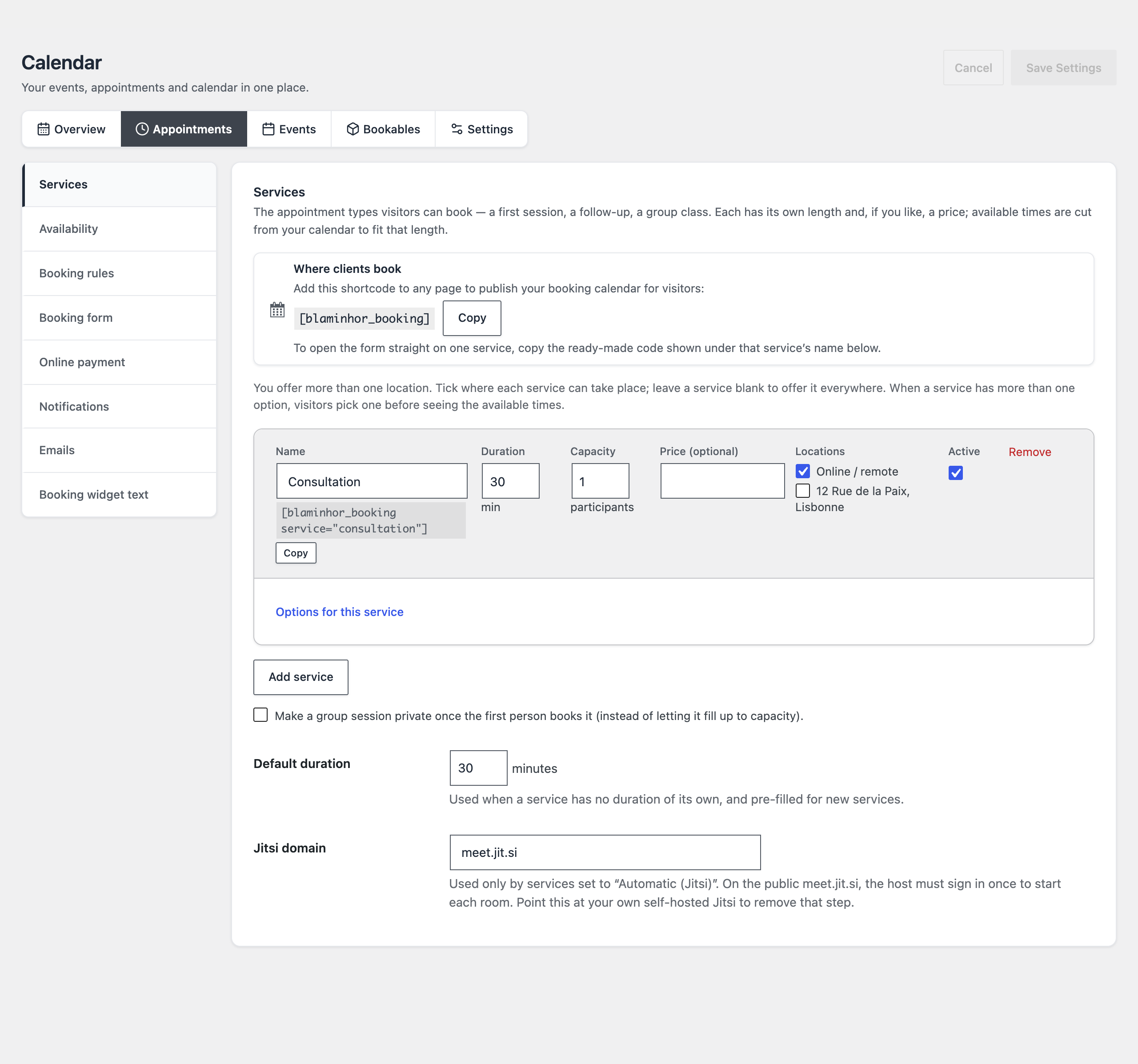The height and width of the screenshot is (1064, 1138).
Task: Expand Options for this service
Action: (340, 612)
